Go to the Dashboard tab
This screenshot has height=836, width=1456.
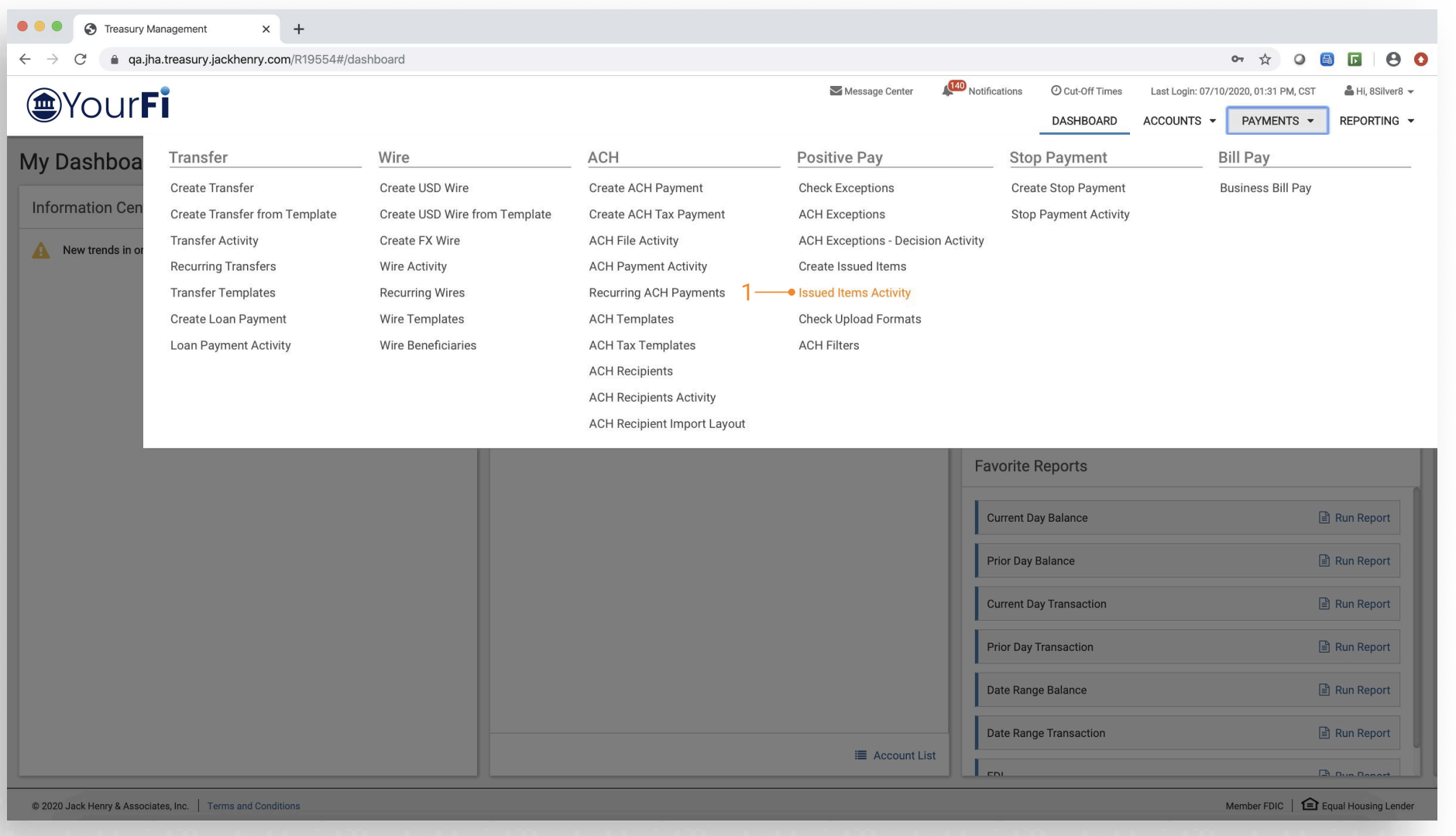[1083, 121]
